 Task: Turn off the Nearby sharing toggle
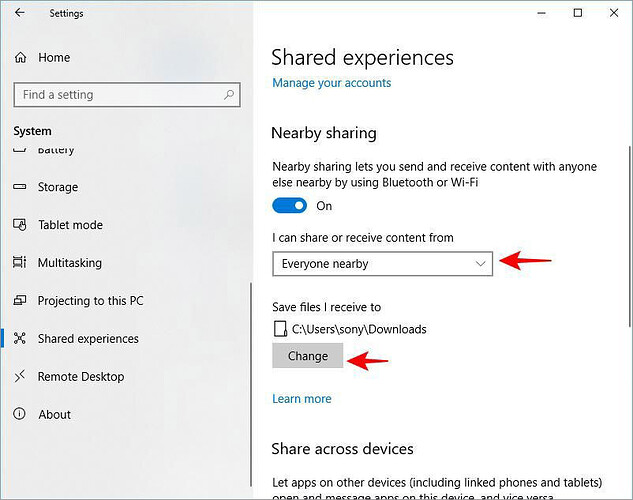pos(289,206)
